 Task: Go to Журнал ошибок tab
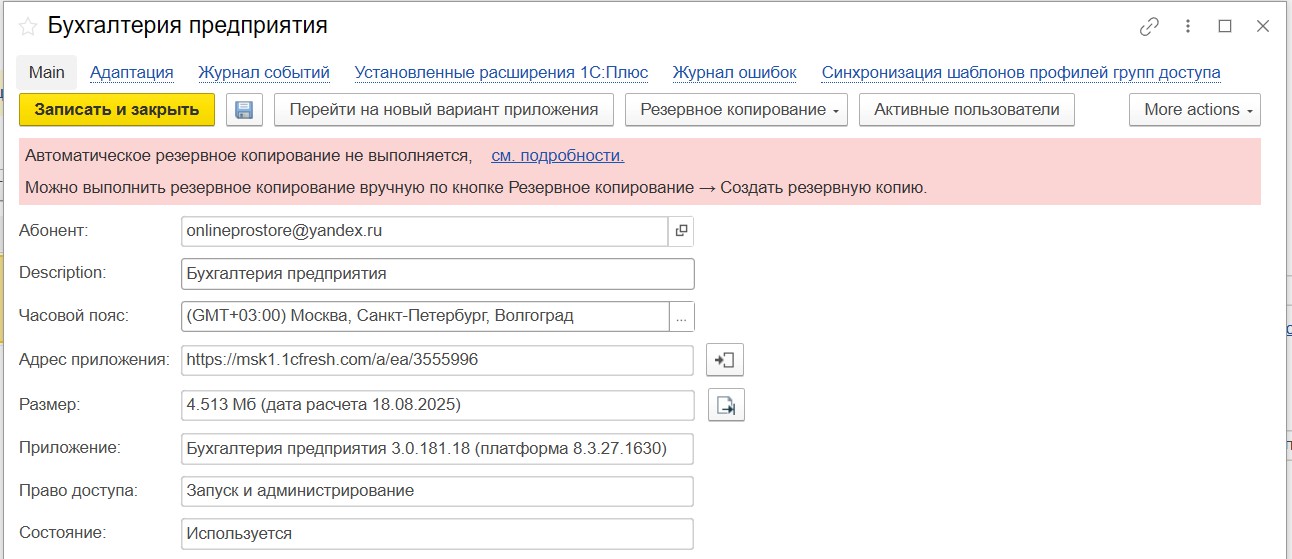pos(734,73)
